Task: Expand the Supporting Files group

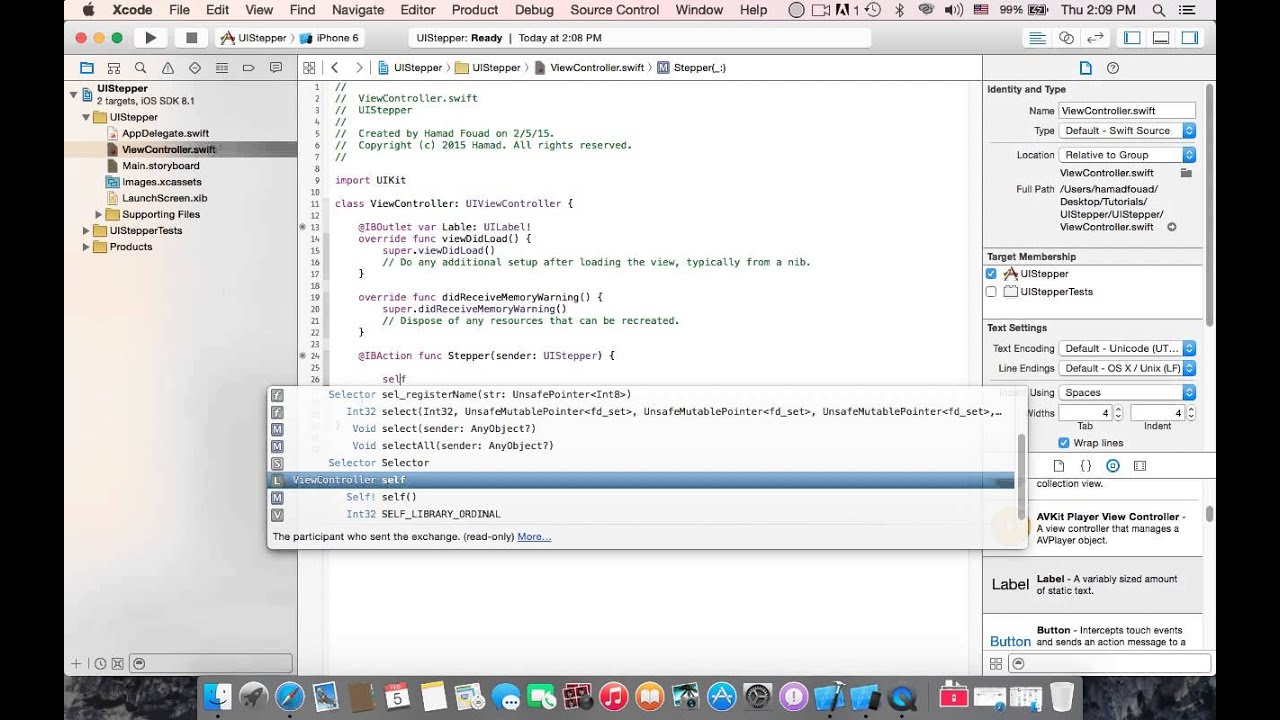Action: pos(99,215)
